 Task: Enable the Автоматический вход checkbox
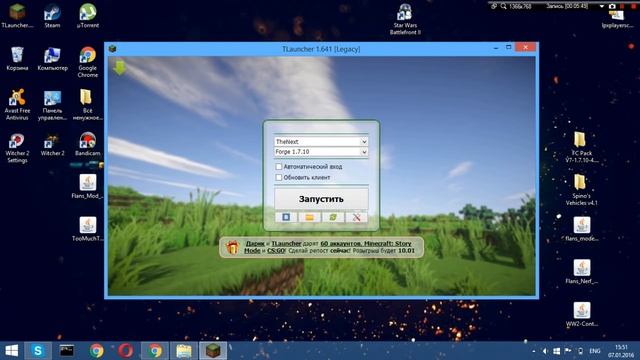click(x=279, y=167)
